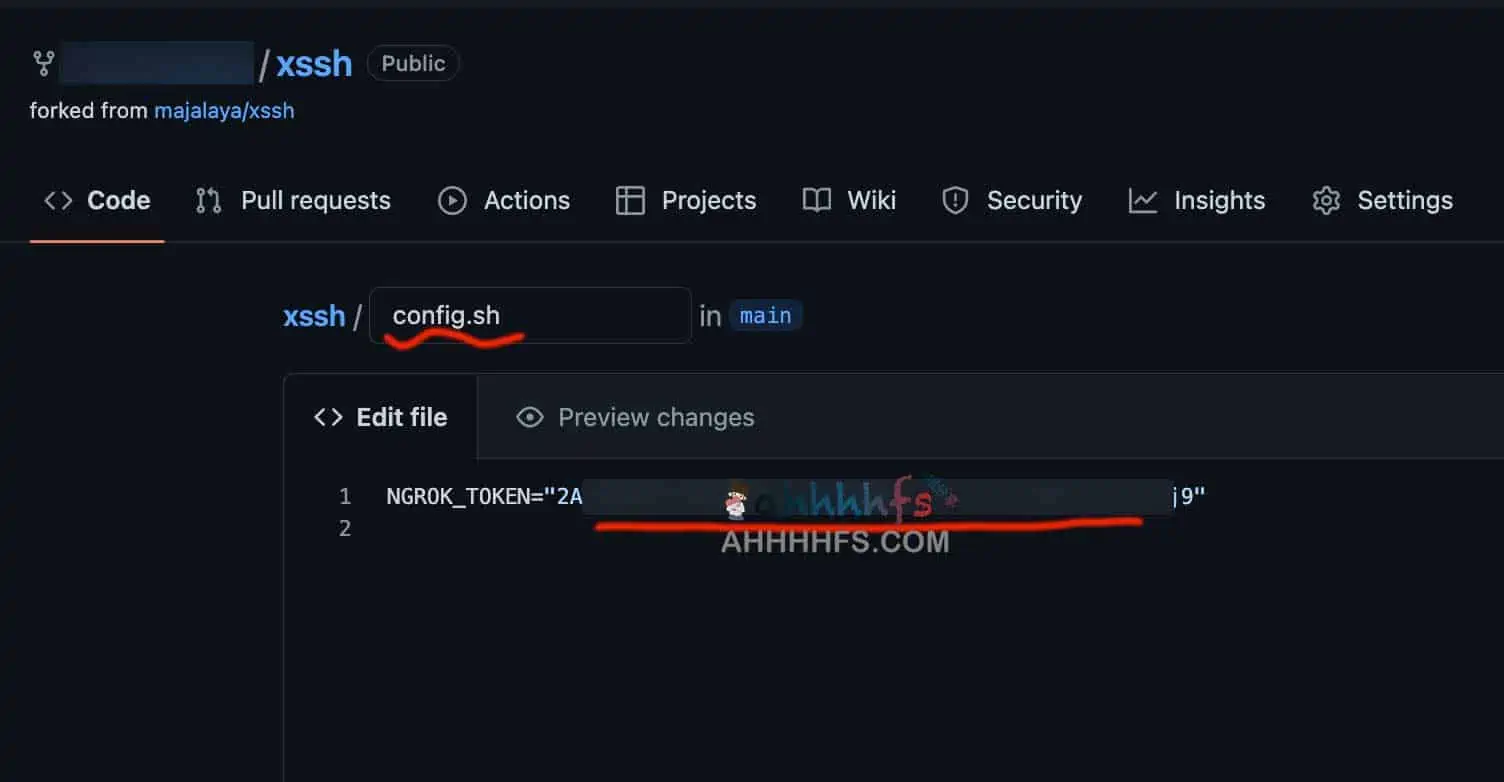The image size is (1504, 782).
Task: Switch to the Preview changes tab
Action: click(635, 417)
